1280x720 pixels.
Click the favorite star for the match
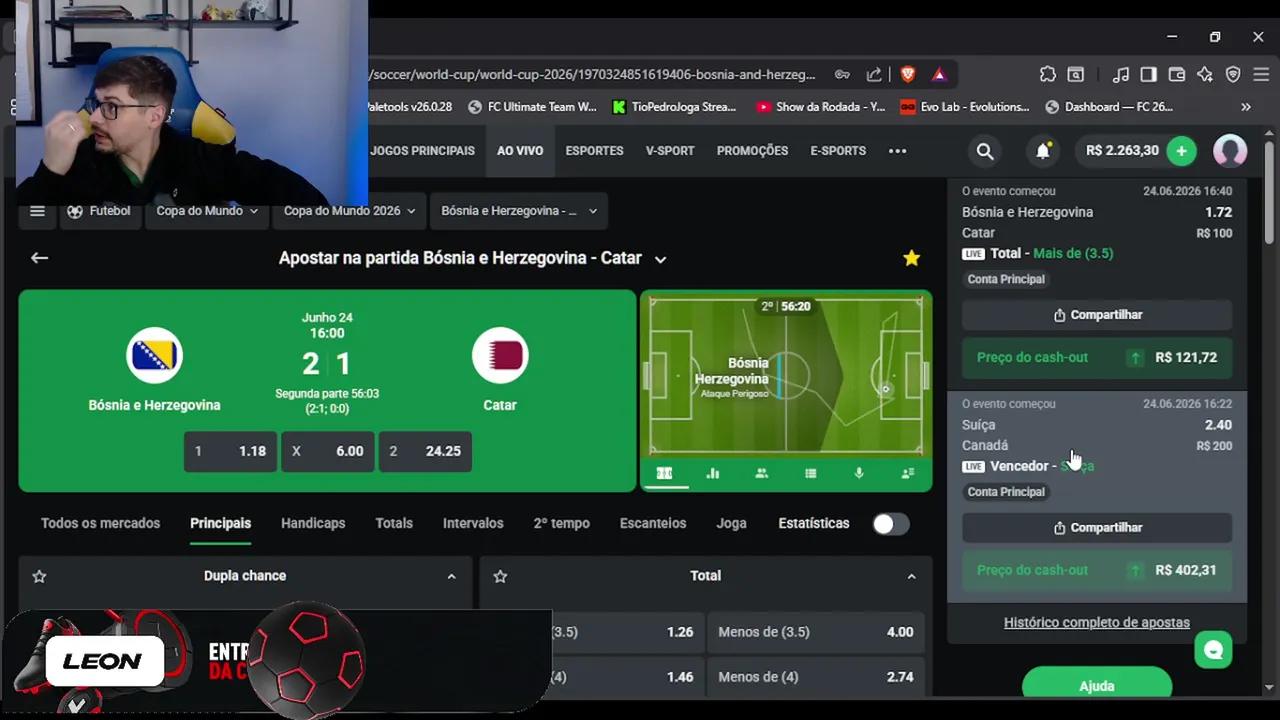(x=911, y=258)
